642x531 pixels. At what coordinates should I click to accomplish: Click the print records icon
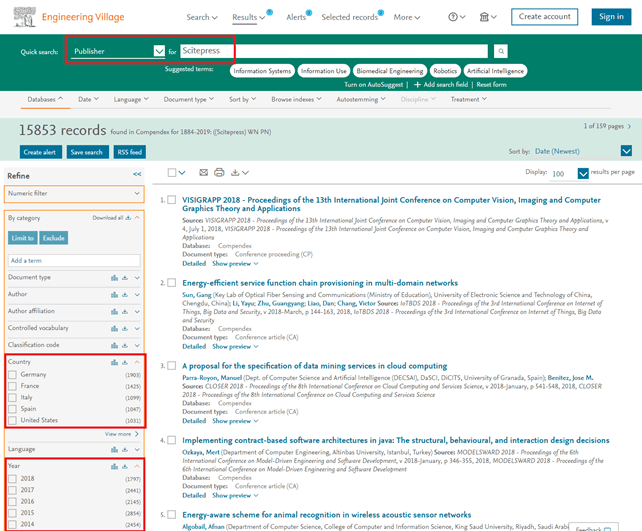click(x=219, y=173)
